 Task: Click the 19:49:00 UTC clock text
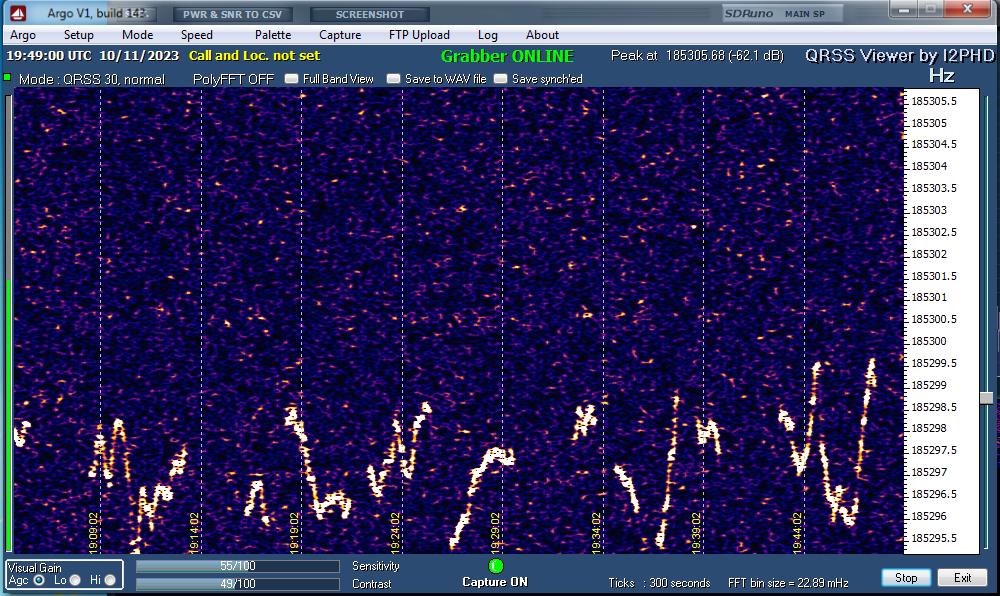tap(48, 55)
